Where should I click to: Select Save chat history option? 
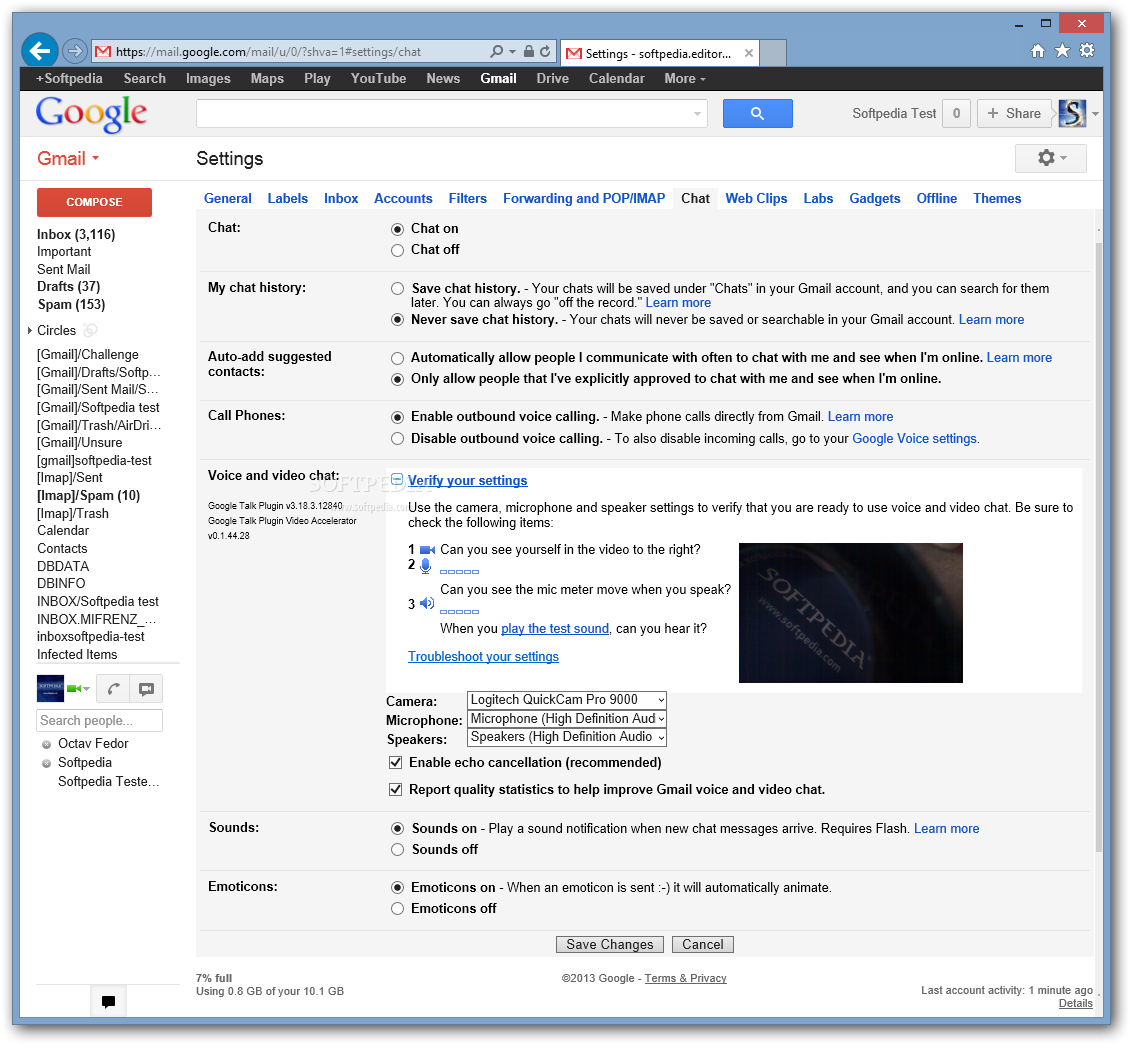tap(397, 288)
